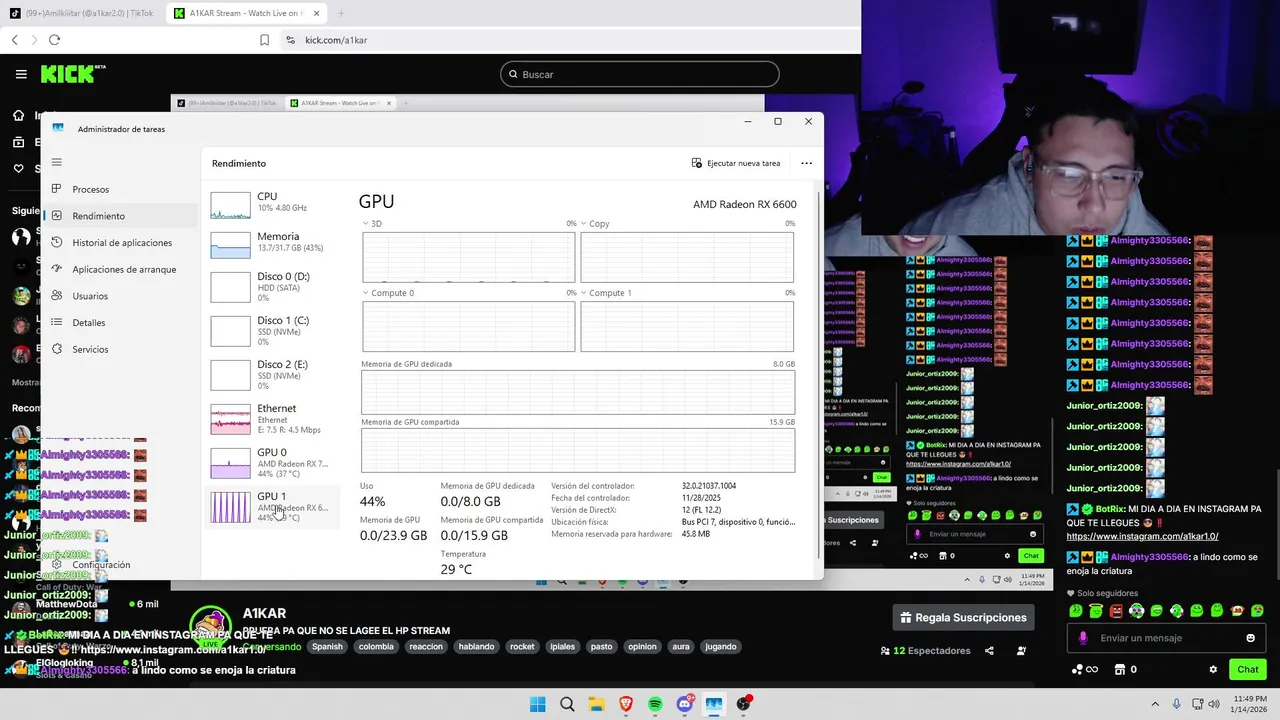Image resolution: width=1280 pixels, height=720 pixels.
Task: Reload the kick.com page
Action: click(54, 40)
